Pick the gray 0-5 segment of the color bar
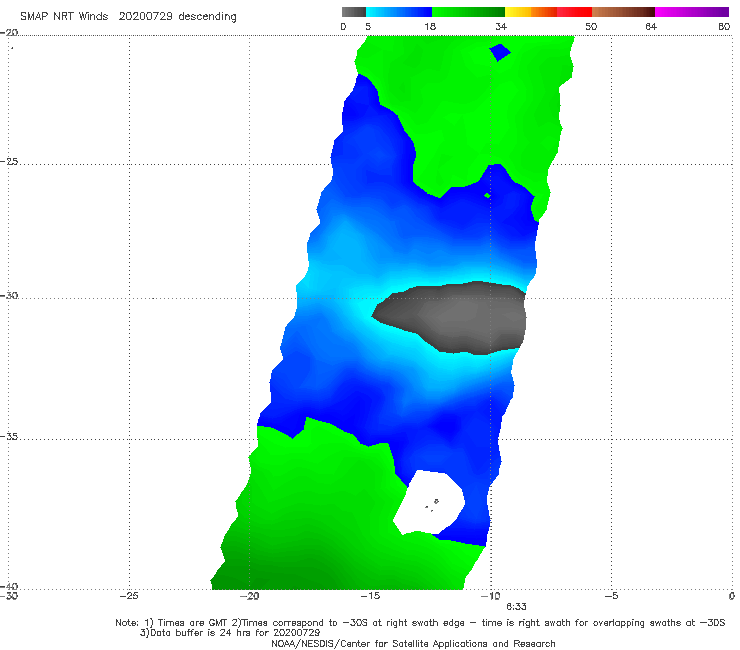The width and height of the screenshot is (740, 650). [x=353, y=12]
